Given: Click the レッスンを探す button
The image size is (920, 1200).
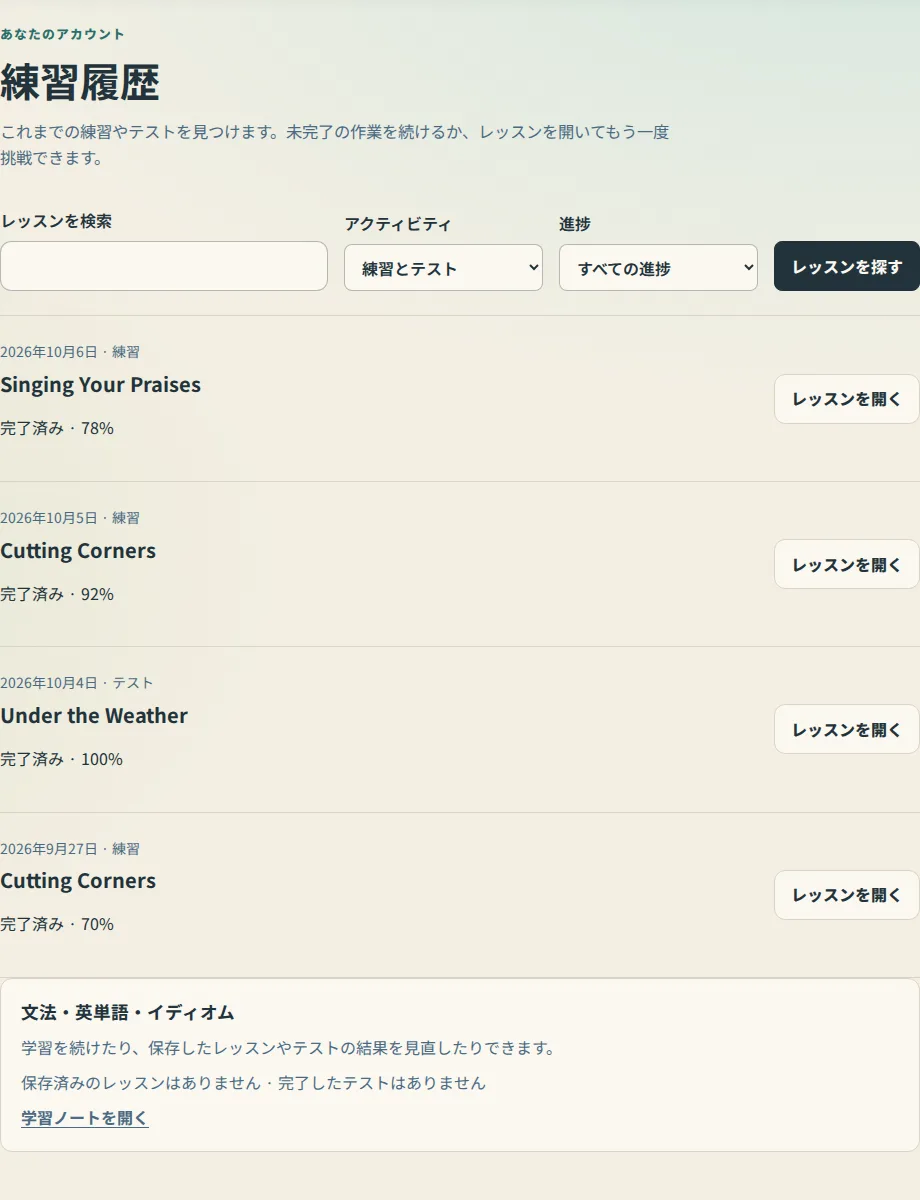Looking at the screenshot, I should (x=847, y=266).
